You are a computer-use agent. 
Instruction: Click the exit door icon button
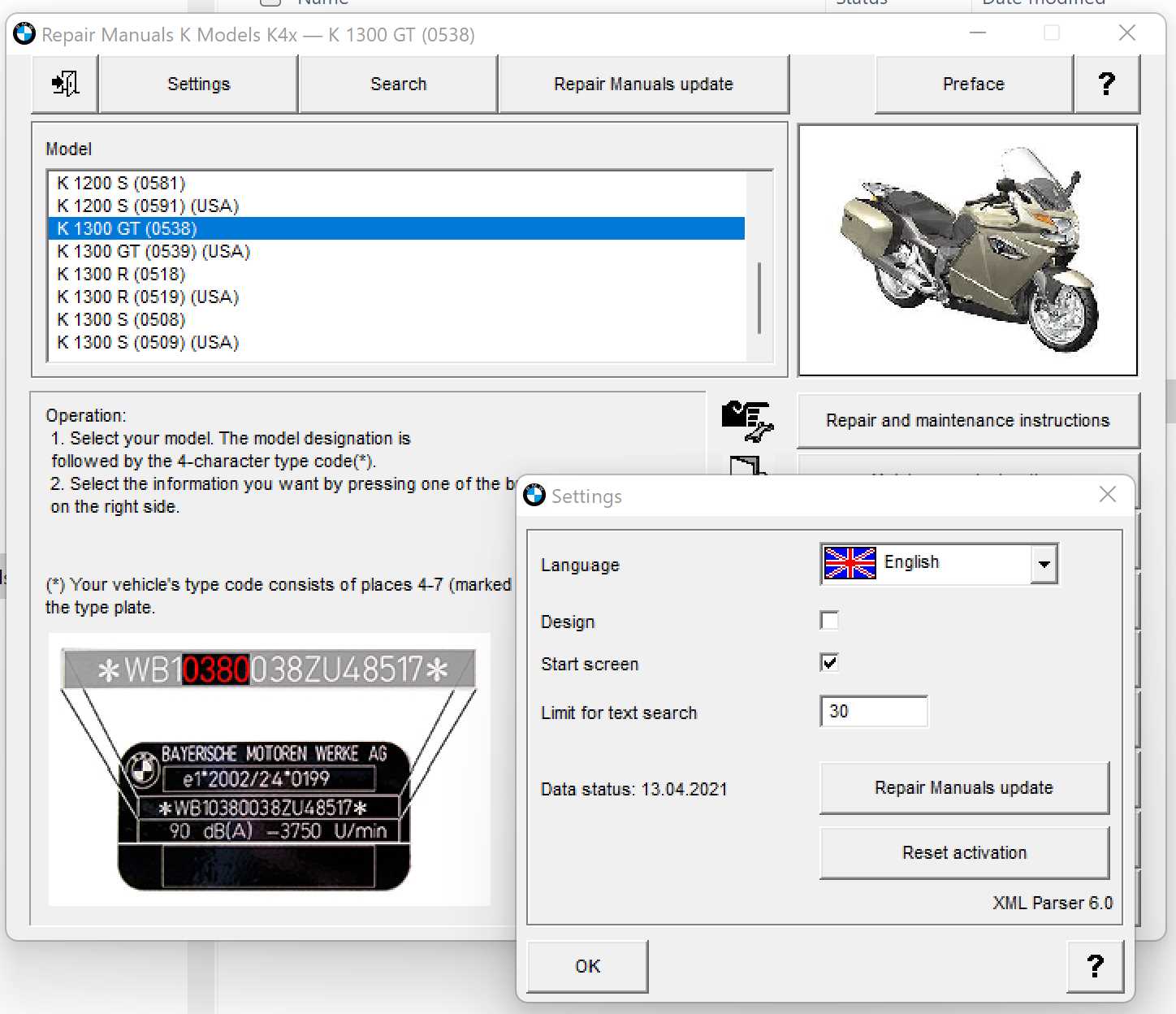pos(65,84)
